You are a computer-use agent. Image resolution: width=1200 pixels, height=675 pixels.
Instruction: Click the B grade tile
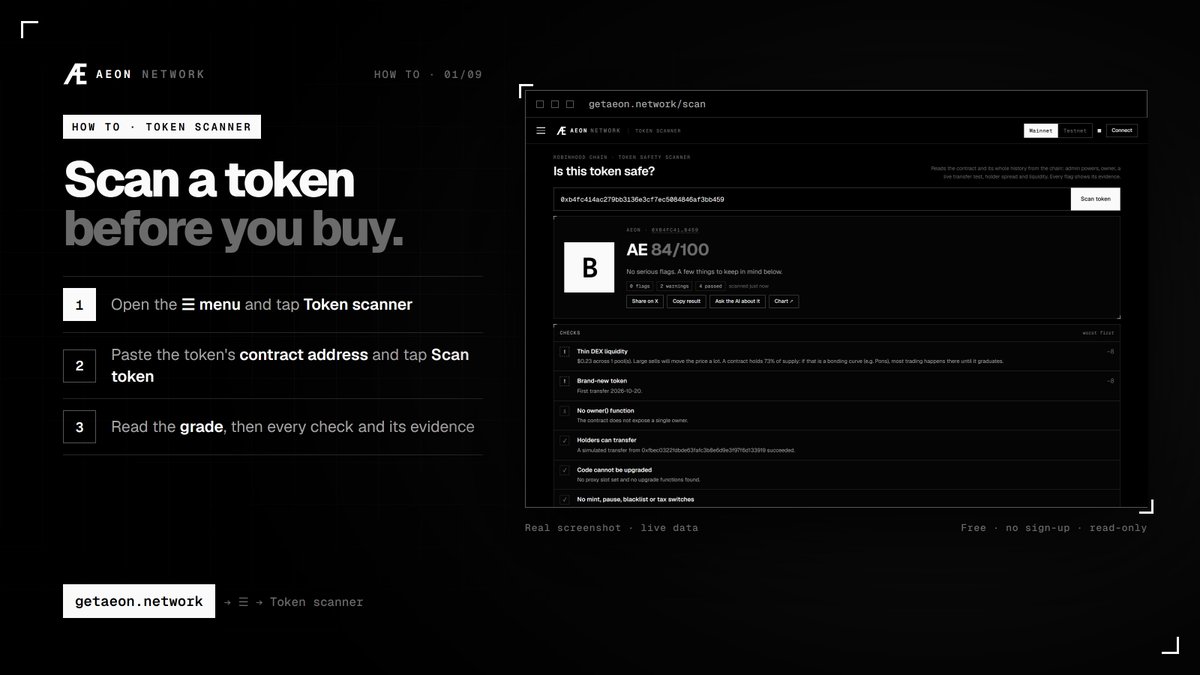point(589,267)
